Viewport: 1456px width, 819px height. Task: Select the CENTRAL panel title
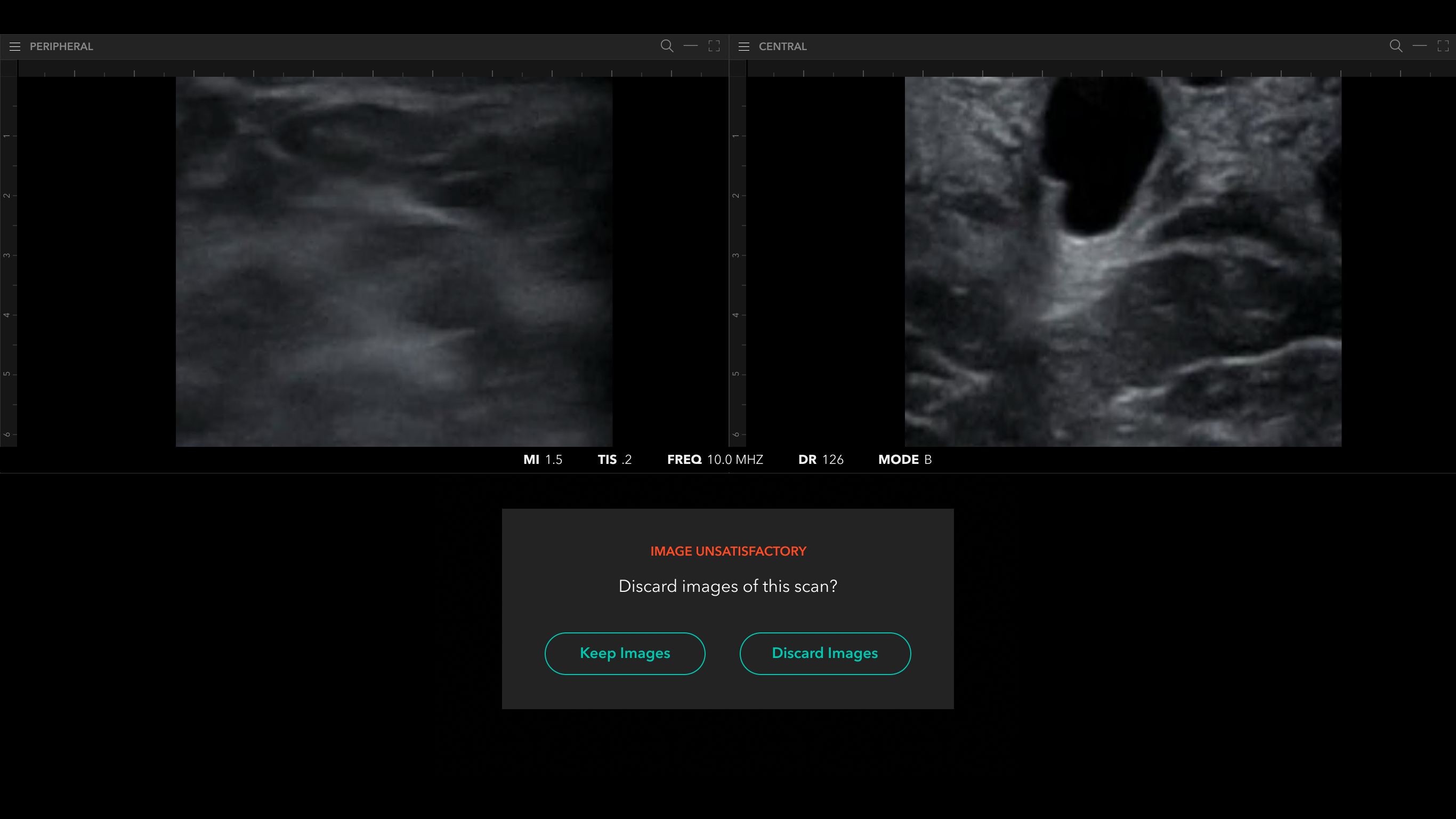(x=782, y=46)
